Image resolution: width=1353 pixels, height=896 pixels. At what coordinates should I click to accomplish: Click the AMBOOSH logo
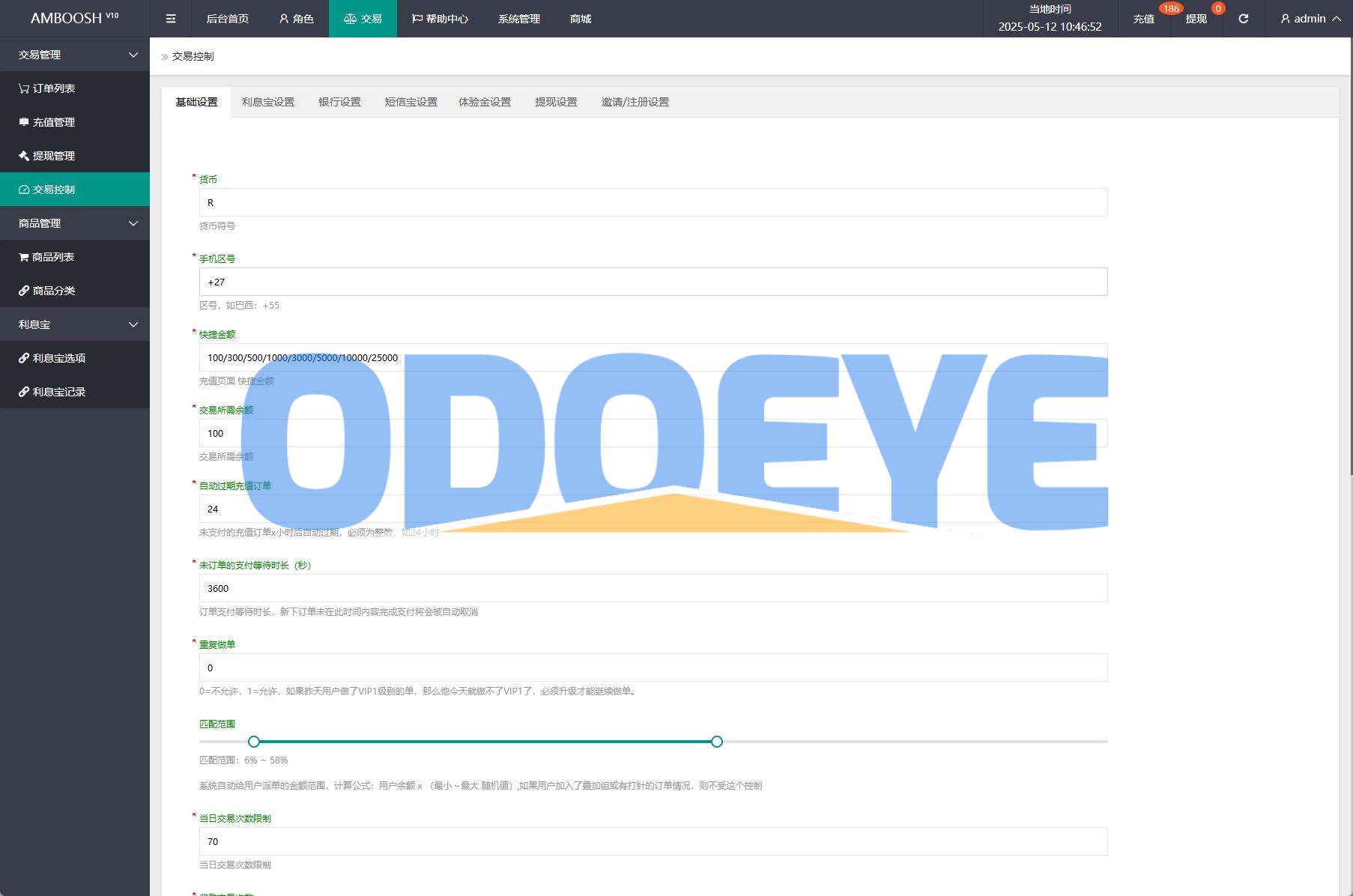[74, 18]
